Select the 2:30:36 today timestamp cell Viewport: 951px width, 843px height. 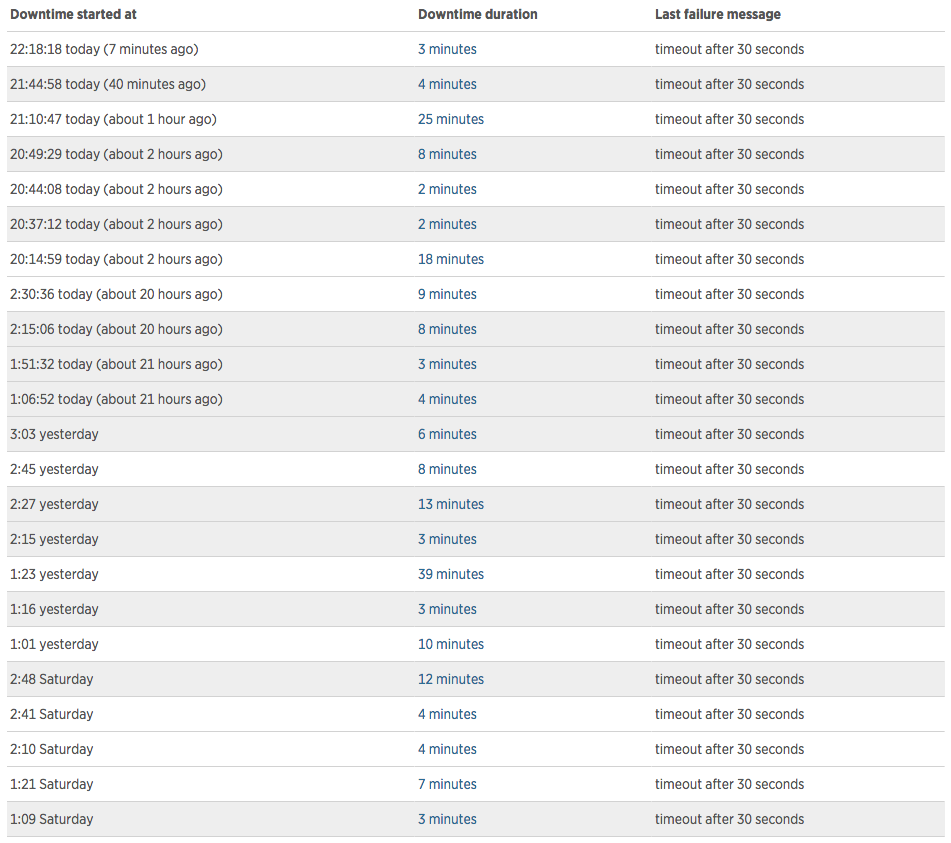[x=116, y=294]
